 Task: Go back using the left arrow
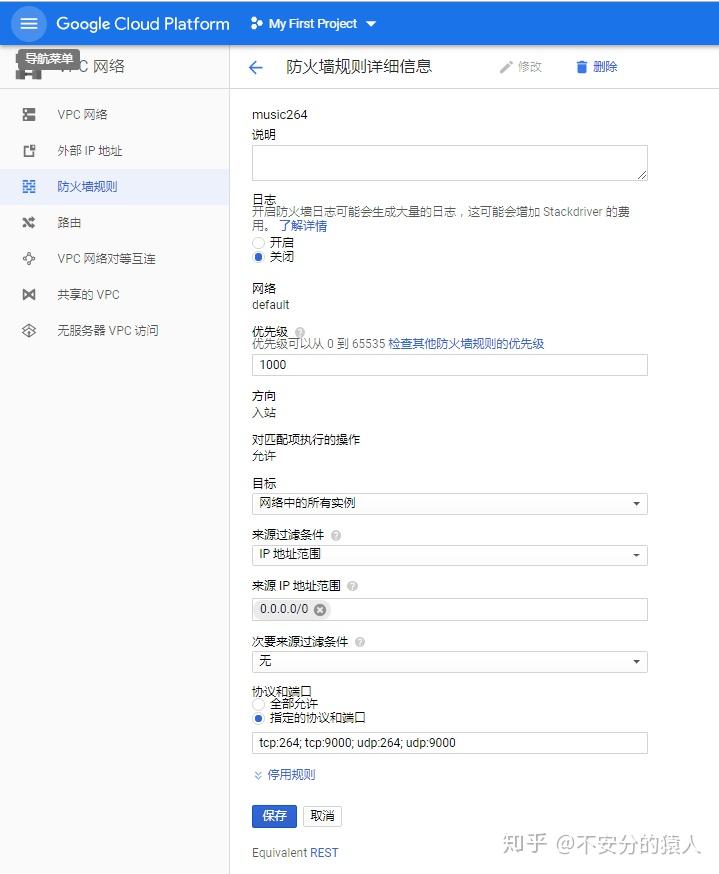click(255, 67)
